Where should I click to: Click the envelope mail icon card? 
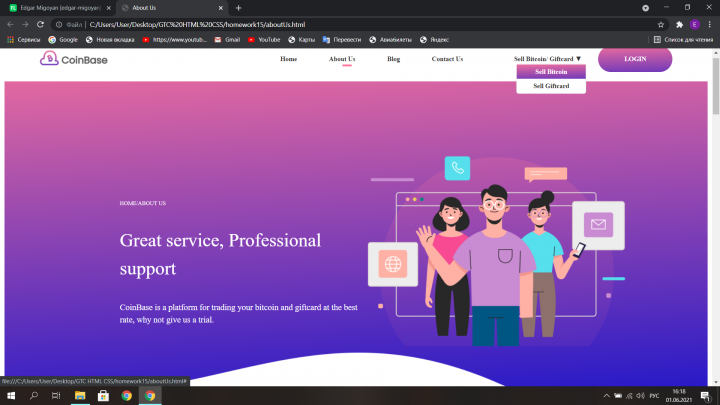pyautogui.click(x=598, y=225)
